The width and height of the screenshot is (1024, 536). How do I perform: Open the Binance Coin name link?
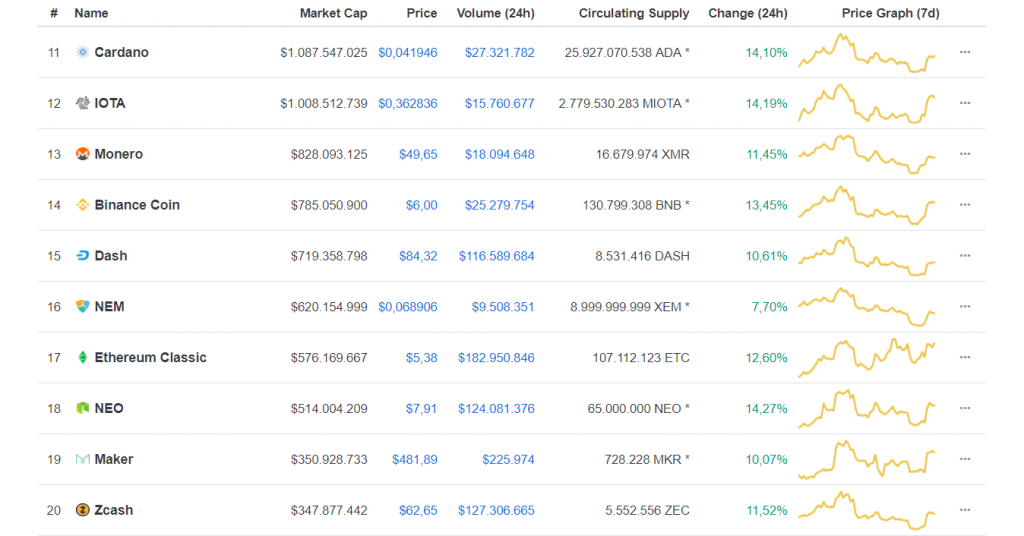coord(137,205)
